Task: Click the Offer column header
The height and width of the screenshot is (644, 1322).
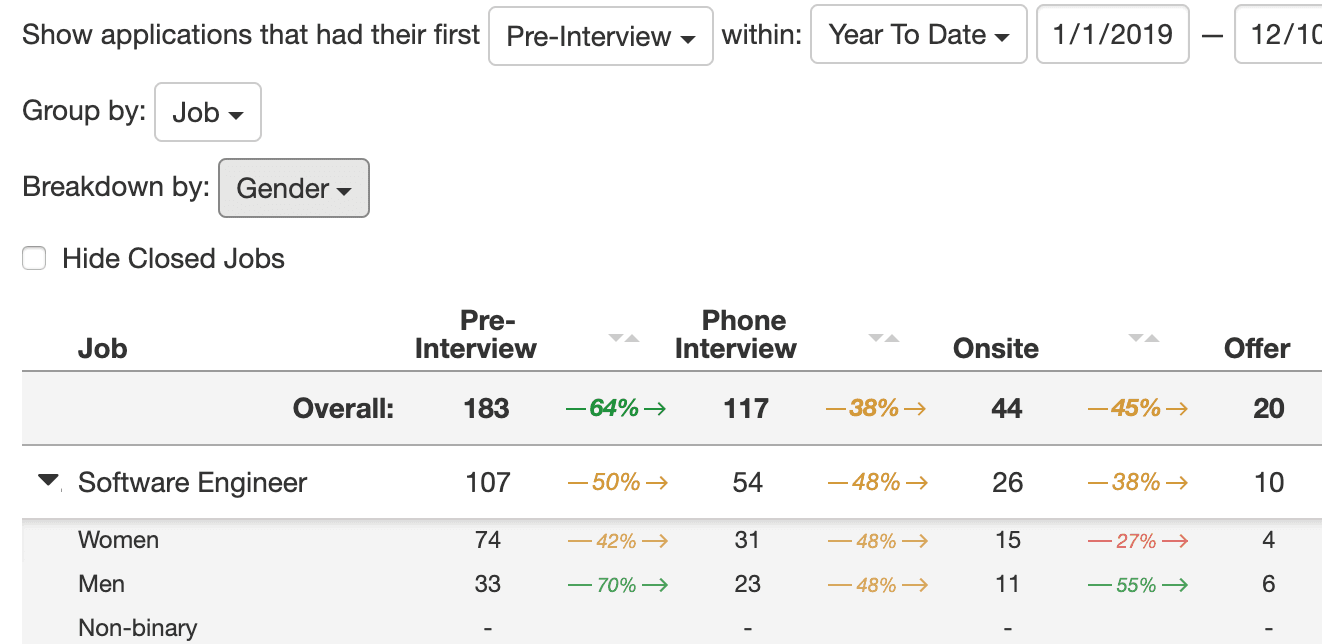Action: click(1257, 348)
